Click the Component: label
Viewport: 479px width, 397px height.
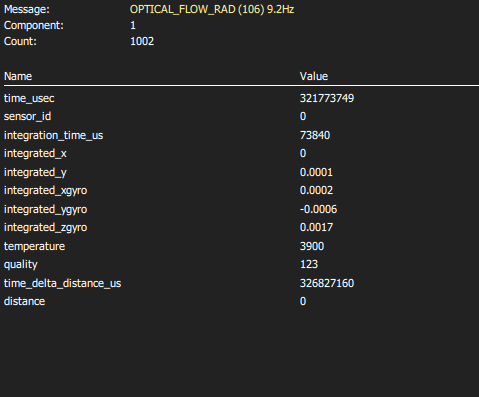point(34,25)
